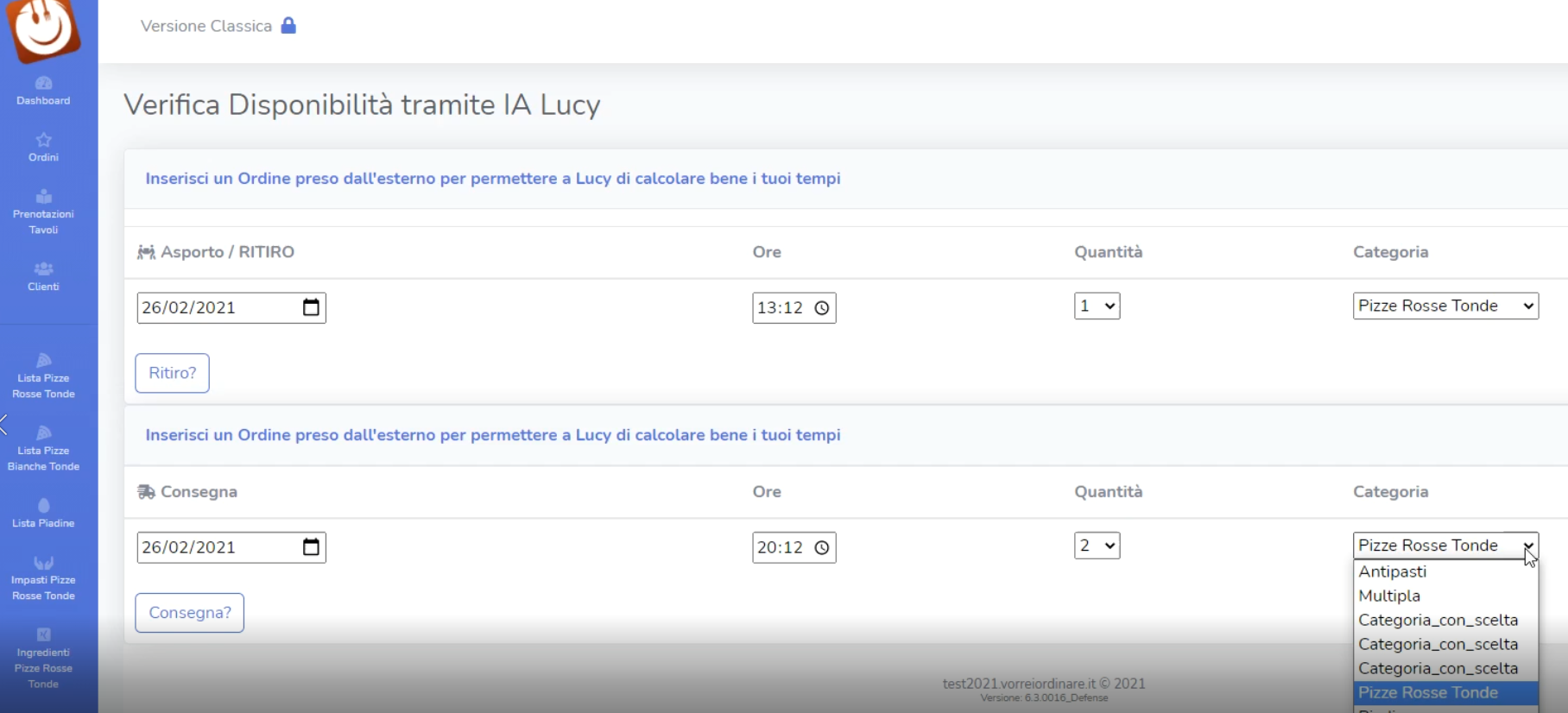The height and width of the screenshot is (713, 1568).
Task: Choose Multipla option in dropdown list
Action: pos(1388,596)
